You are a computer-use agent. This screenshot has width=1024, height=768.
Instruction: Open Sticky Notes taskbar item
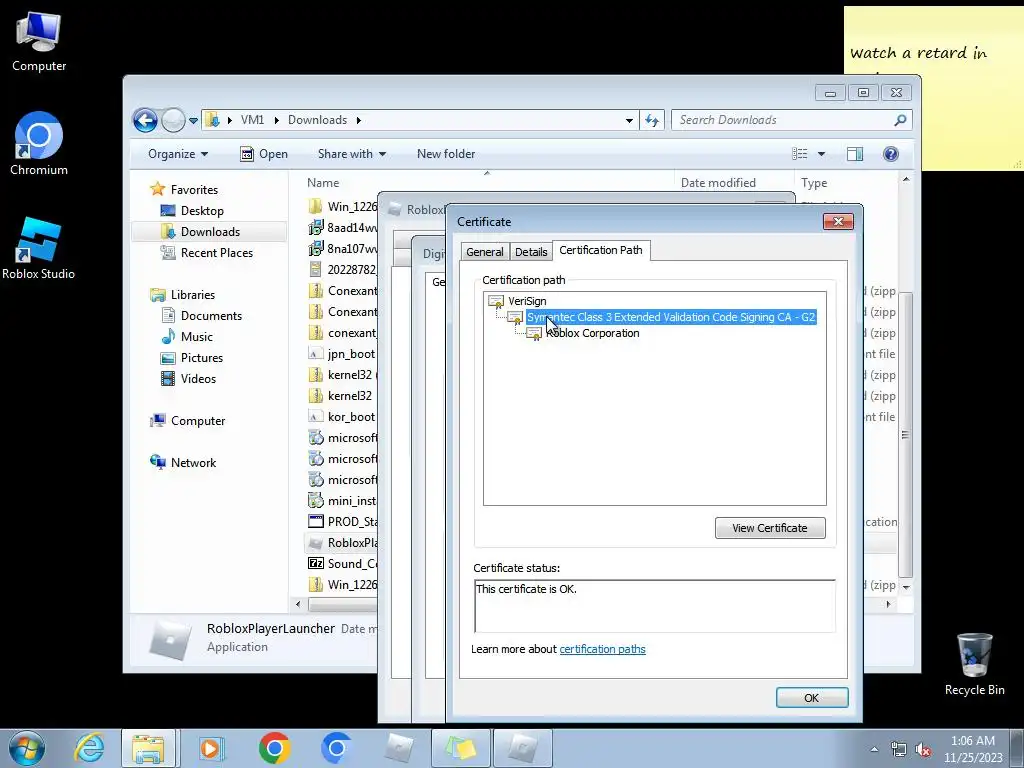tap(460, 748)
